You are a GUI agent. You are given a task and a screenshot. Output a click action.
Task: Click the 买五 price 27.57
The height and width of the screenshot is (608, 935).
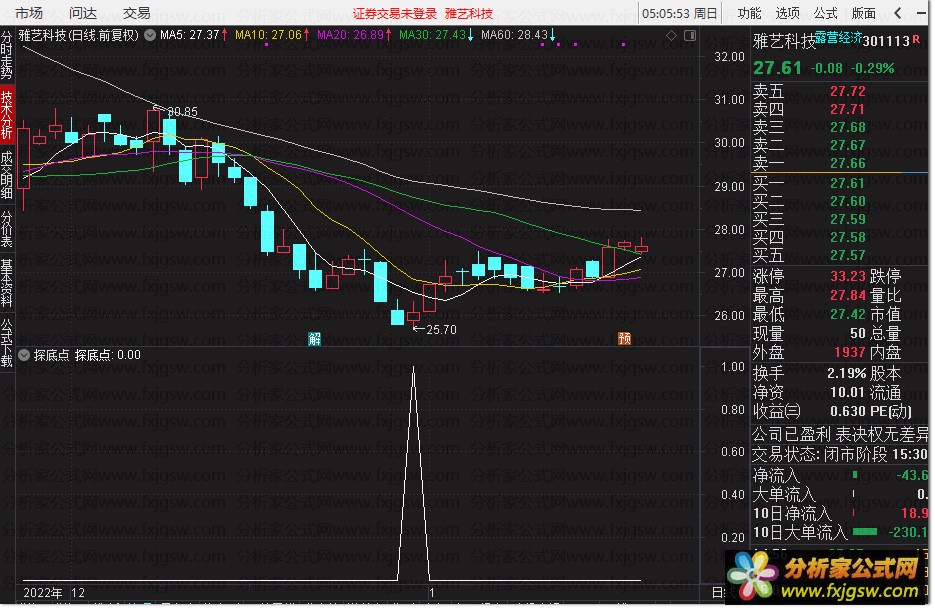coord(847,255)
